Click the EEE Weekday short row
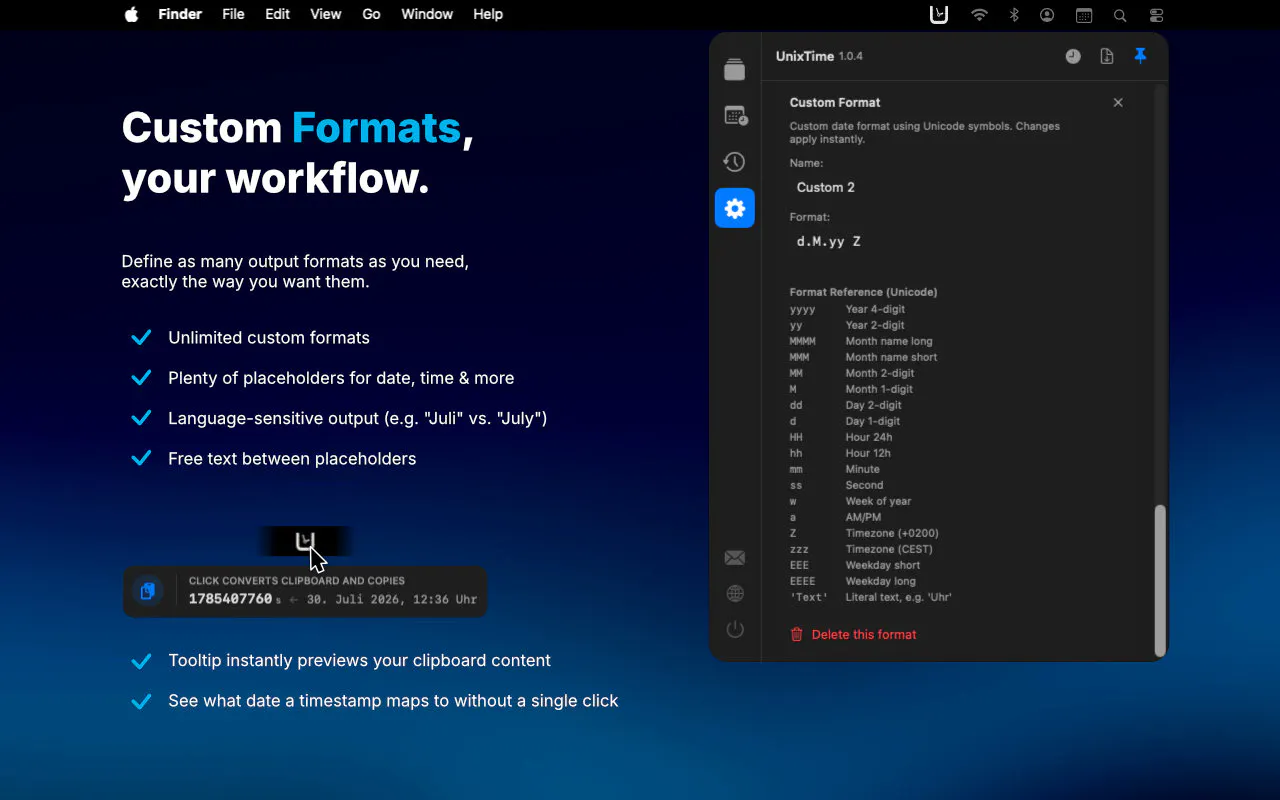 tap(855, 565)
